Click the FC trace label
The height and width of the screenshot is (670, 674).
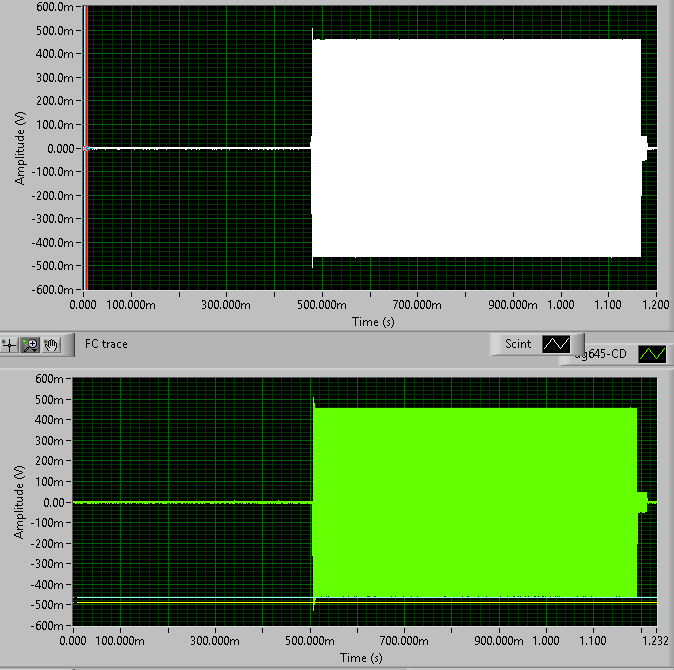106,344
